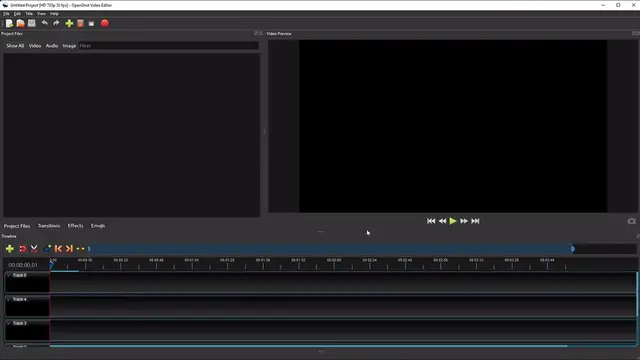
Task: Expand the Track 5 menu arrow
Action: pos(9,275)
